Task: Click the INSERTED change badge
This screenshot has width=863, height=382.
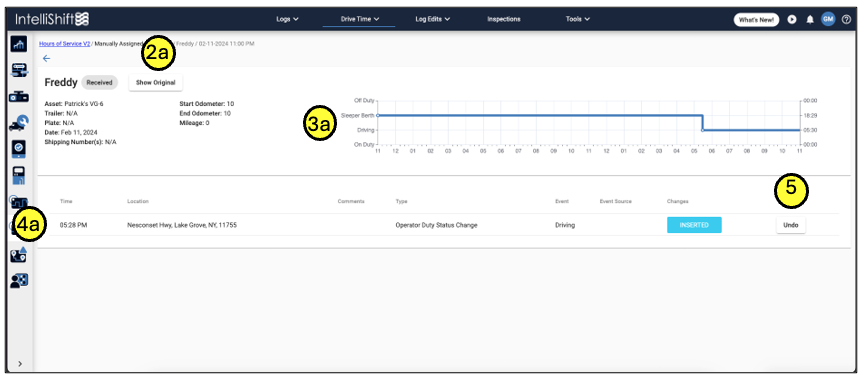Action: click(694, 225)
